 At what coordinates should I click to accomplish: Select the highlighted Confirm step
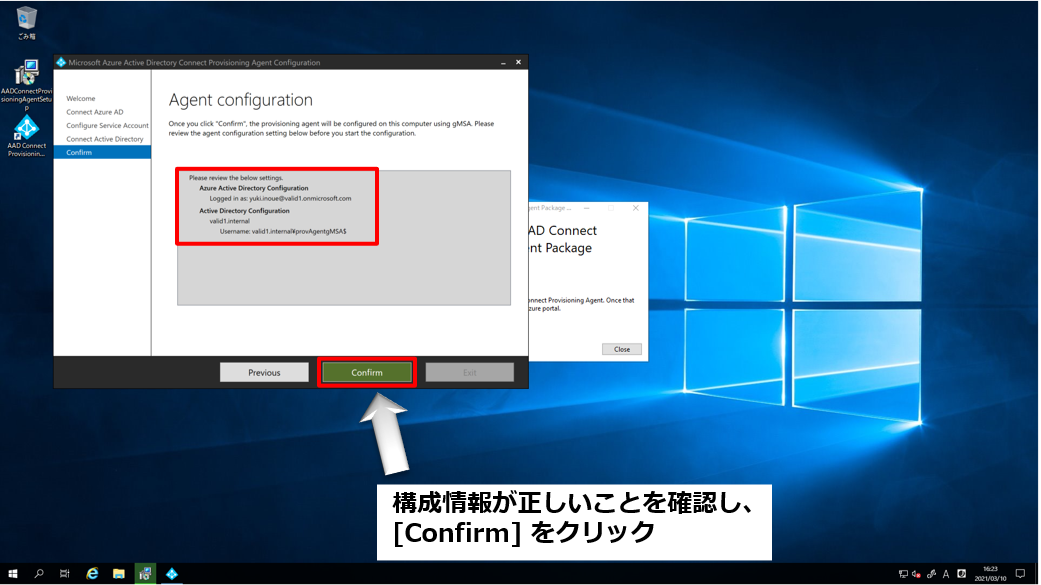pos(102,153)
